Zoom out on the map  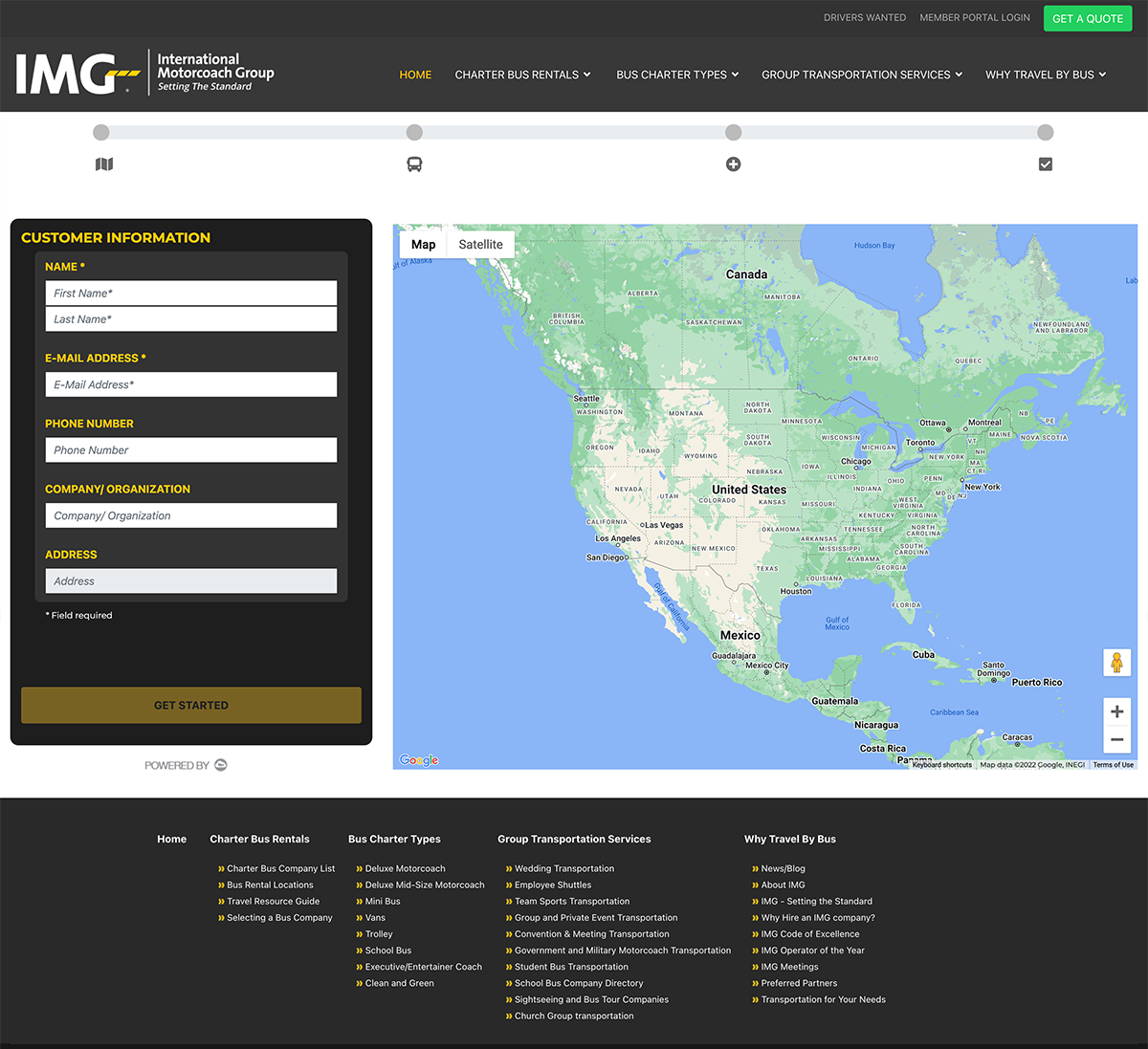tap(1116, 740)
